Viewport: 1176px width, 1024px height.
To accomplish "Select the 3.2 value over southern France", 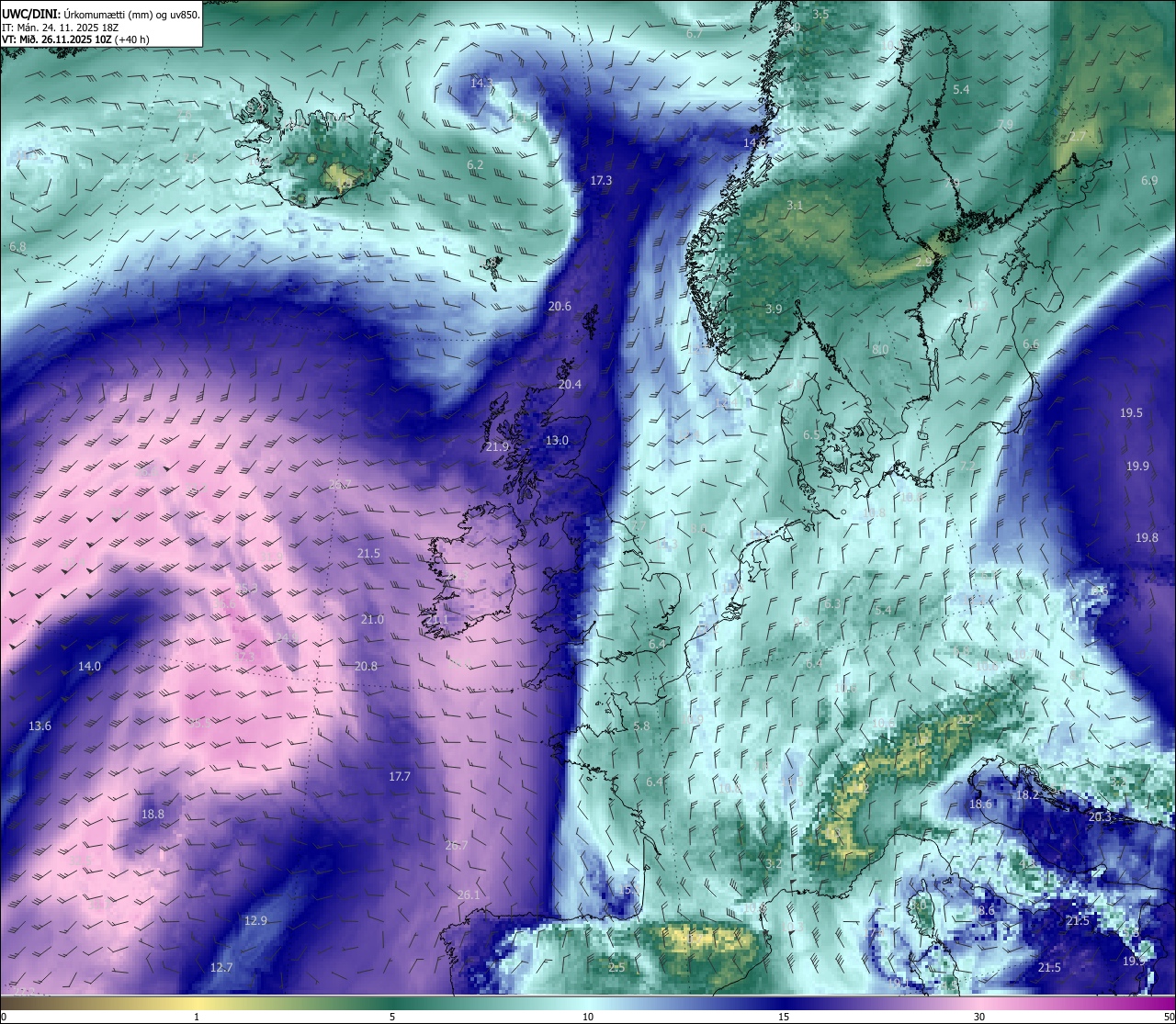I will click(774, 864).
